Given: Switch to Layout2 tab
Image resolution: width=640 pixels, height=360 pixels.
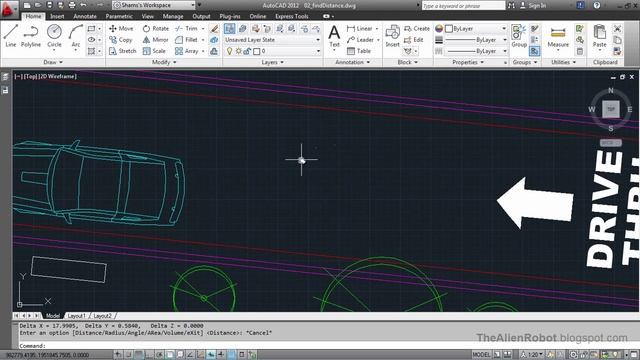Looking at the screenshot, I should pyautogui.click(x=102, y=316).
